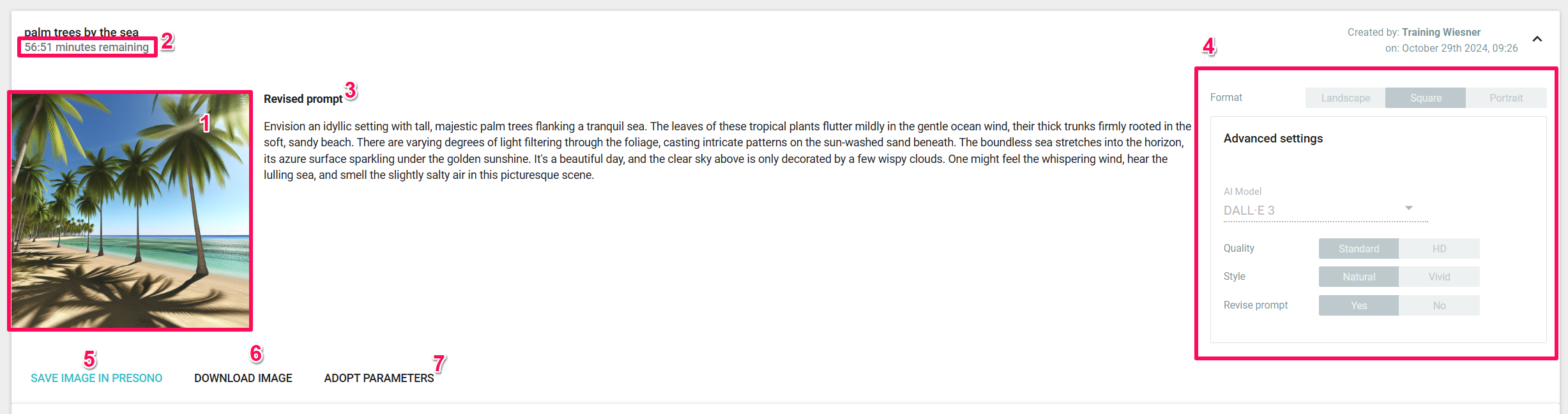Choose the Landscape format option

click(x=1345, y=98)
